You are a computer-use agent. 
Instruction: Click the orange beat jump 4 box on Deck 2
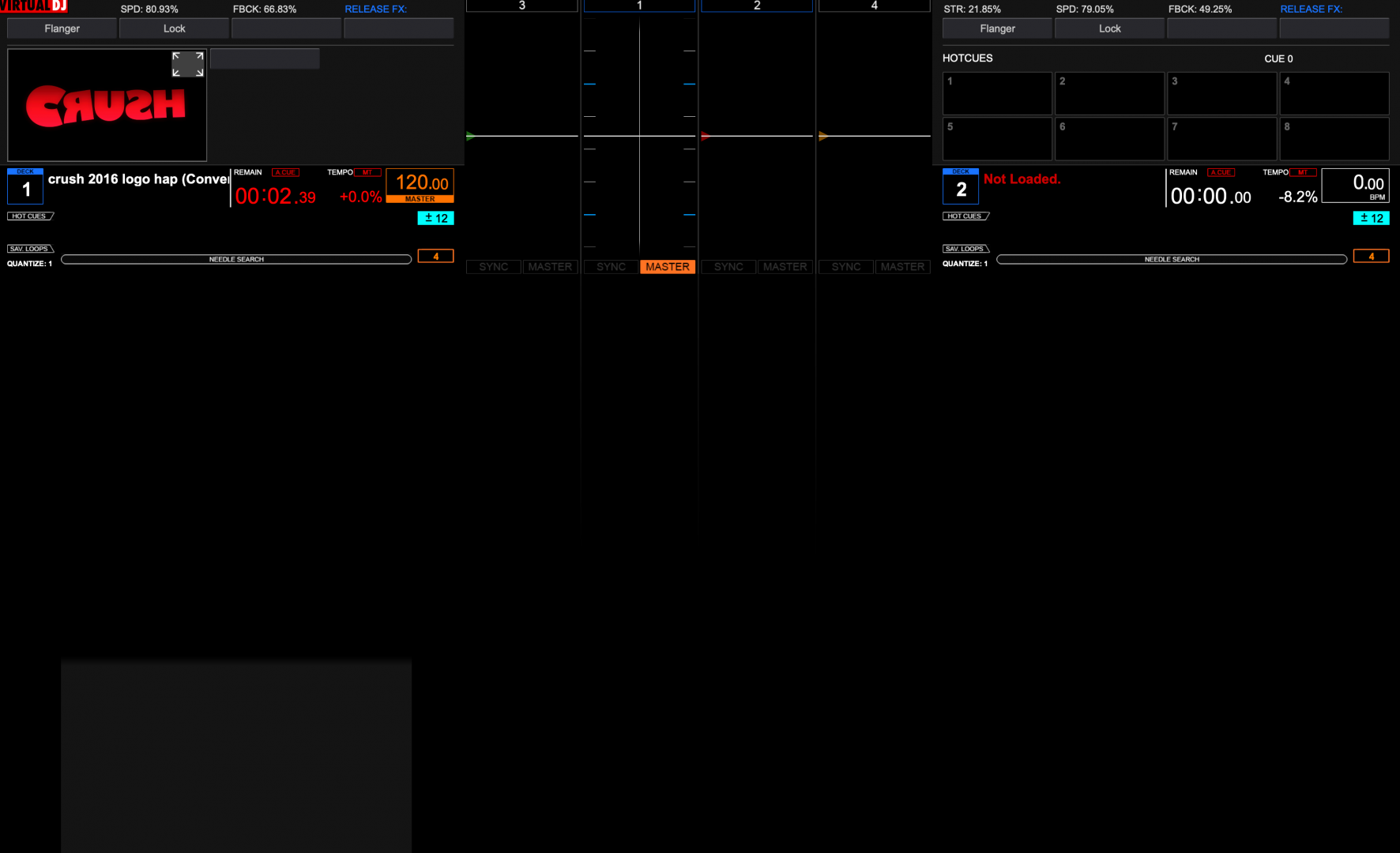pos(1372,255)
